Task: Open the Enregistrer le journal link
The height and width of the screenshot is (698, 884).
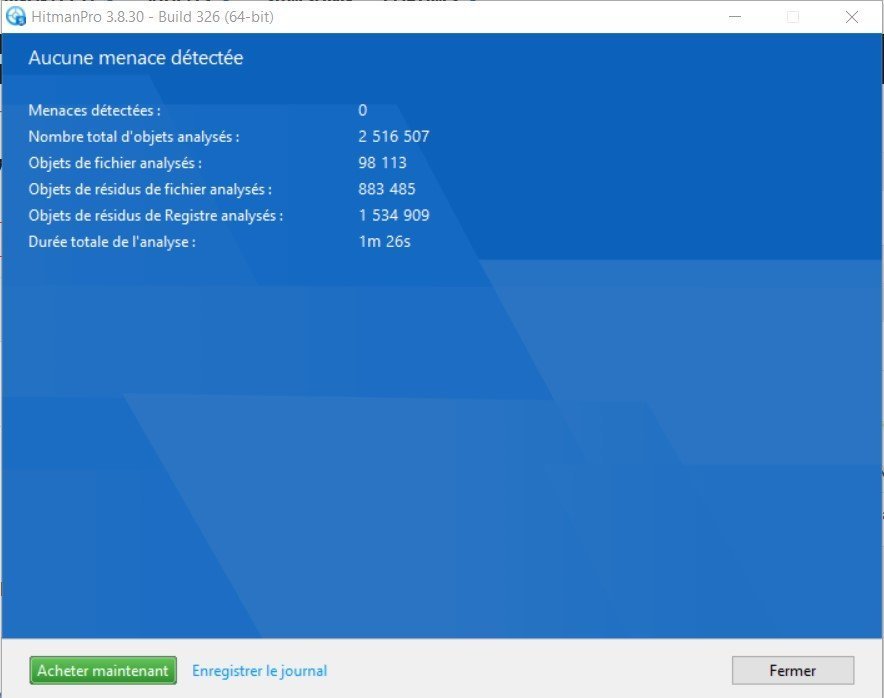Action: [259, 670]
